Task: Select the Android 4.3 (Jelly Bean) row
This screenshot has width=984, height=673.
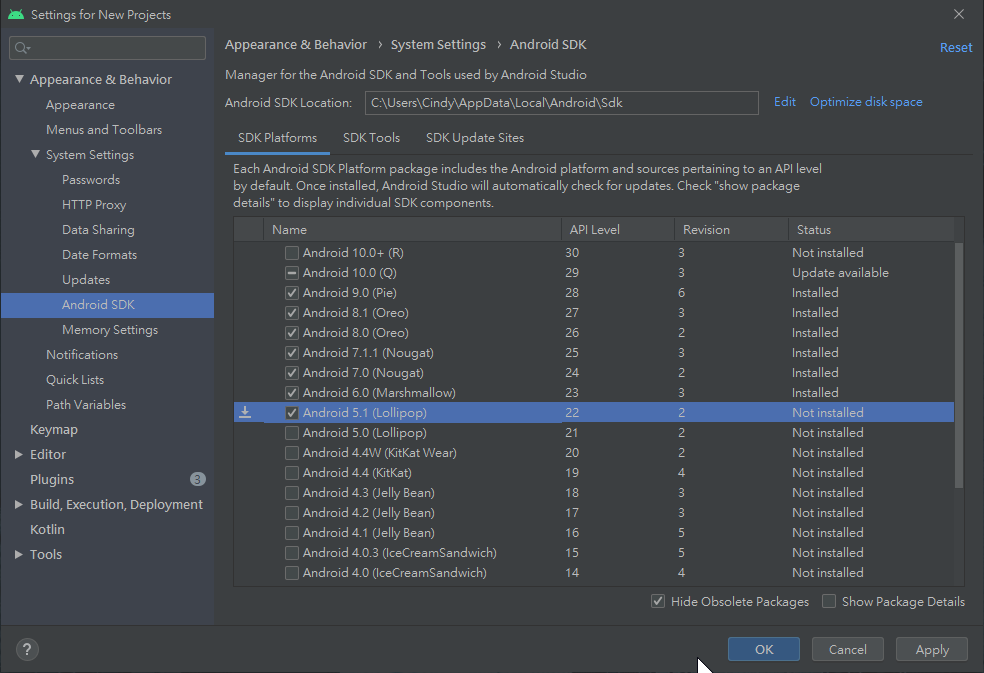Action: pos(594,493)
